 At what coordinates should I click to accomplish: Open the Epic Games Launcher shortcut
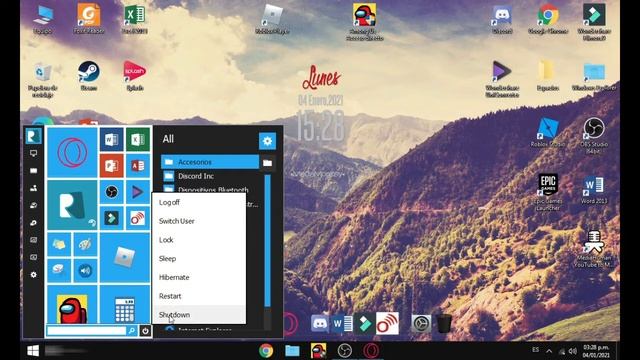(548, 193)
